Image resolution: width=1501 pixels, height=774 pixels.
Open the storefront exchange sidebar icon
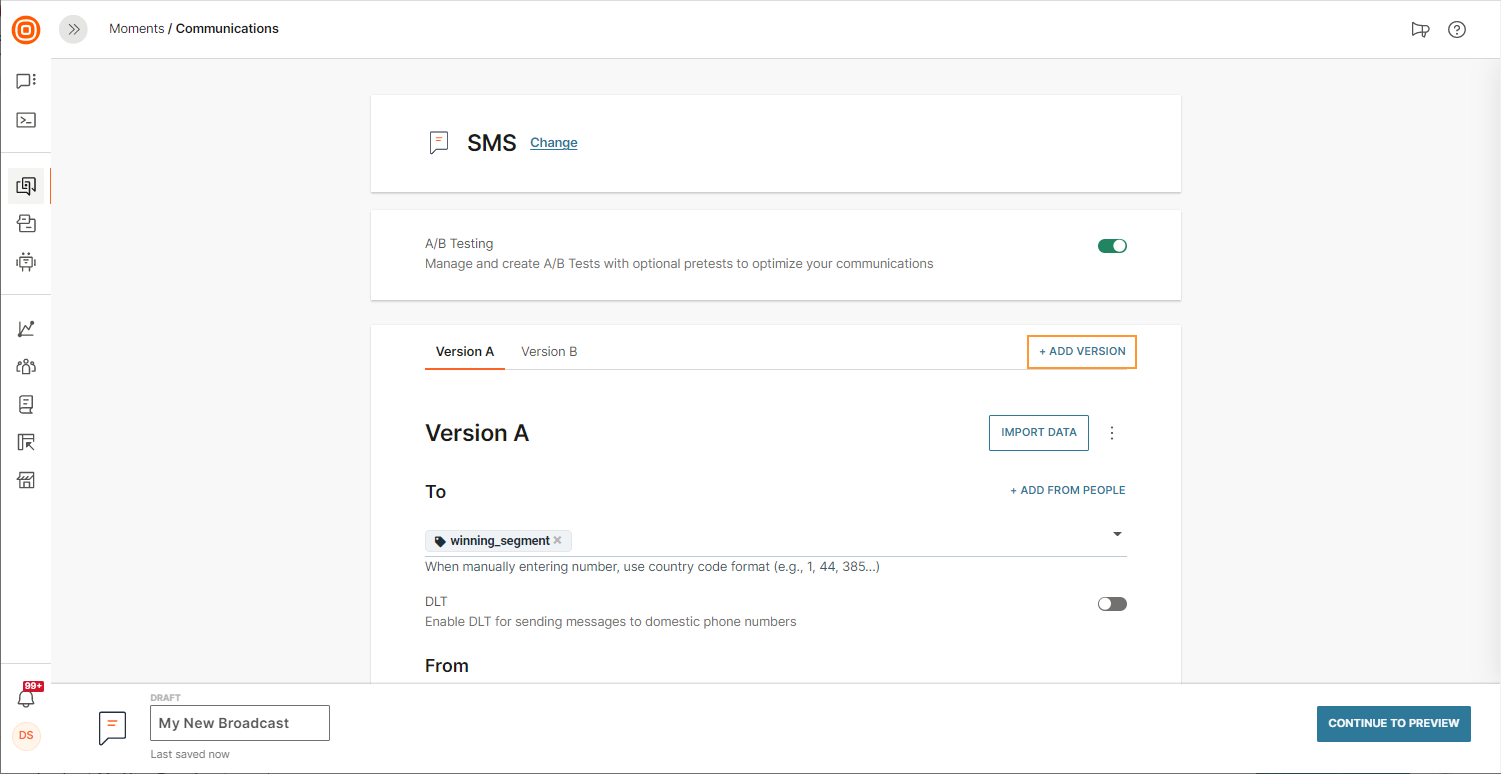pyautogui.click(x=26, y=481)
